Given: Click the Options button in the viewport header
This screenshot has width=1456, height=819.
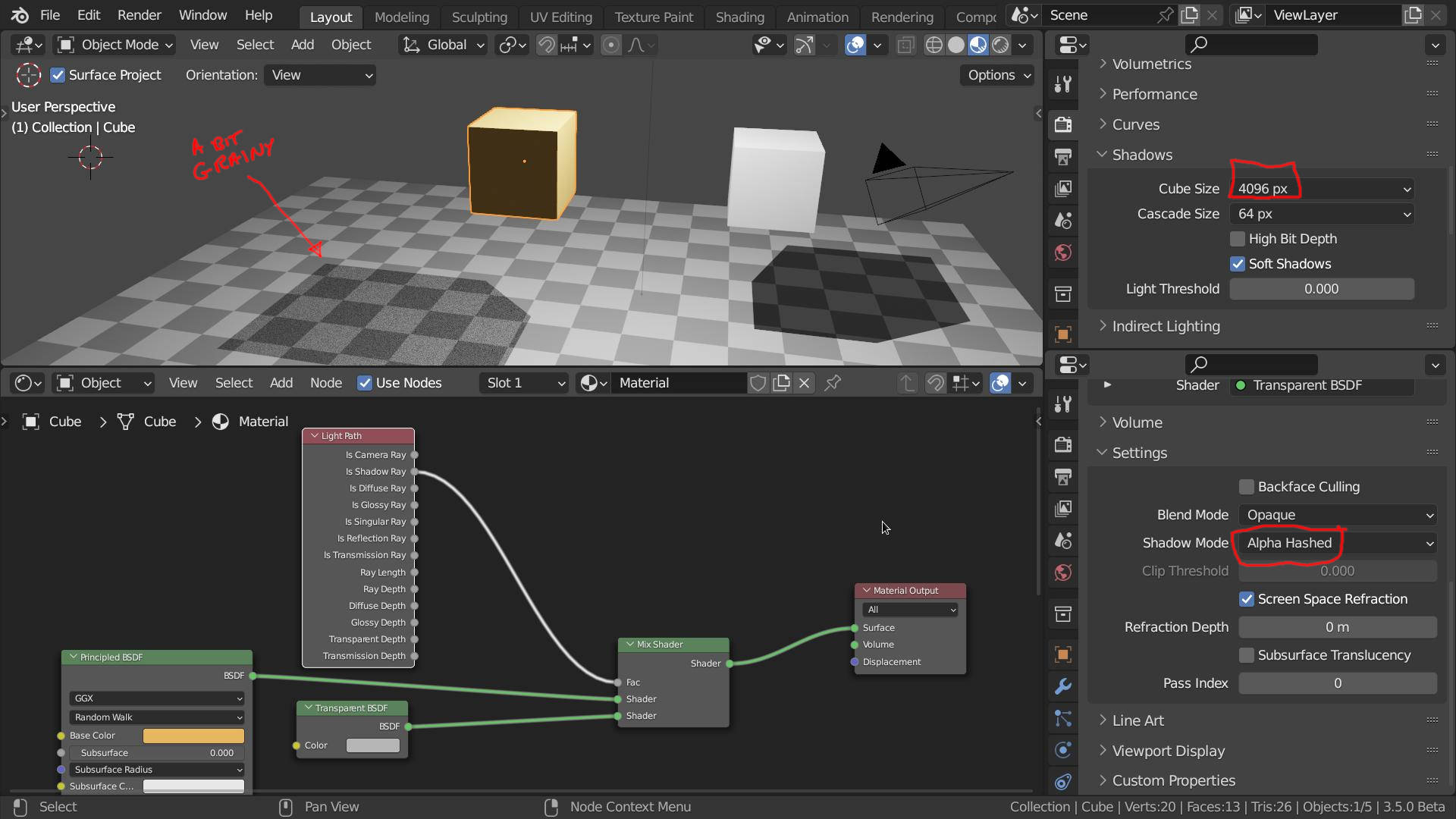Looking at the screenshot, I should (x=996, y=75).
